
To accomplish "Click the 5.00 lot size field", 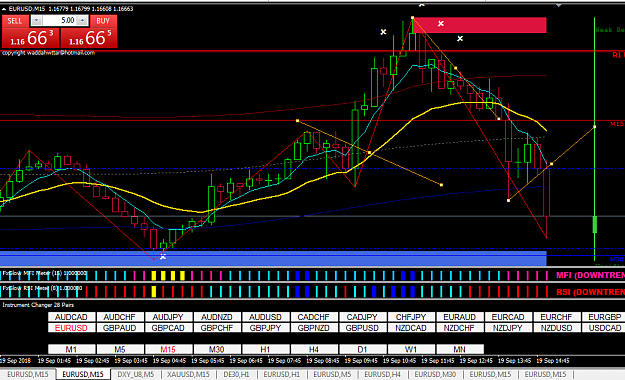I will [x=59, y=20].
